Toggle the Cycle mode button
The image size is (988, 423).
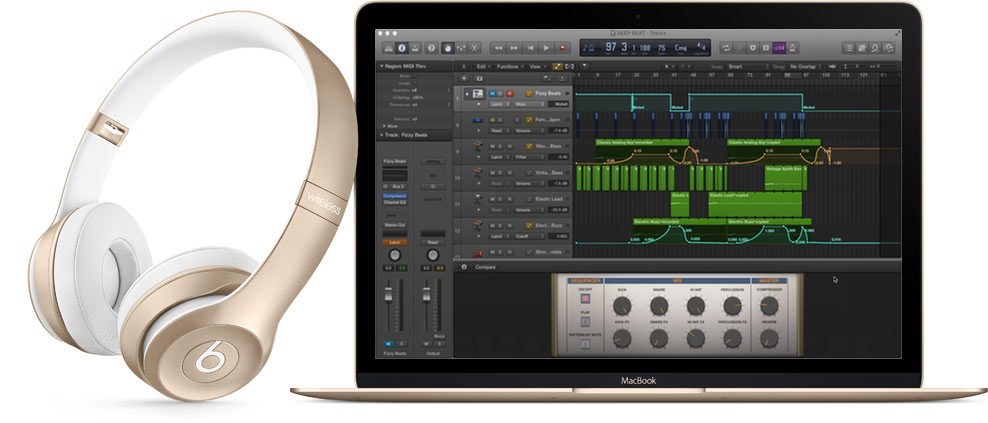(727, 48)
